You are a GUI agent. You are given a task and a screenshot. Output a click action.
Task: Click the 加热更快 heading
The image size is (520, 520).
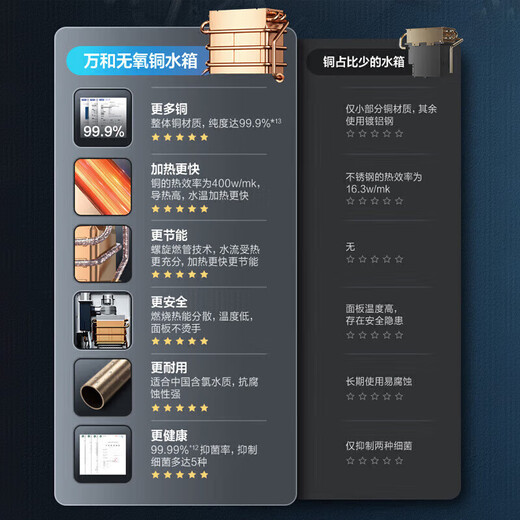tap(175, 169)
